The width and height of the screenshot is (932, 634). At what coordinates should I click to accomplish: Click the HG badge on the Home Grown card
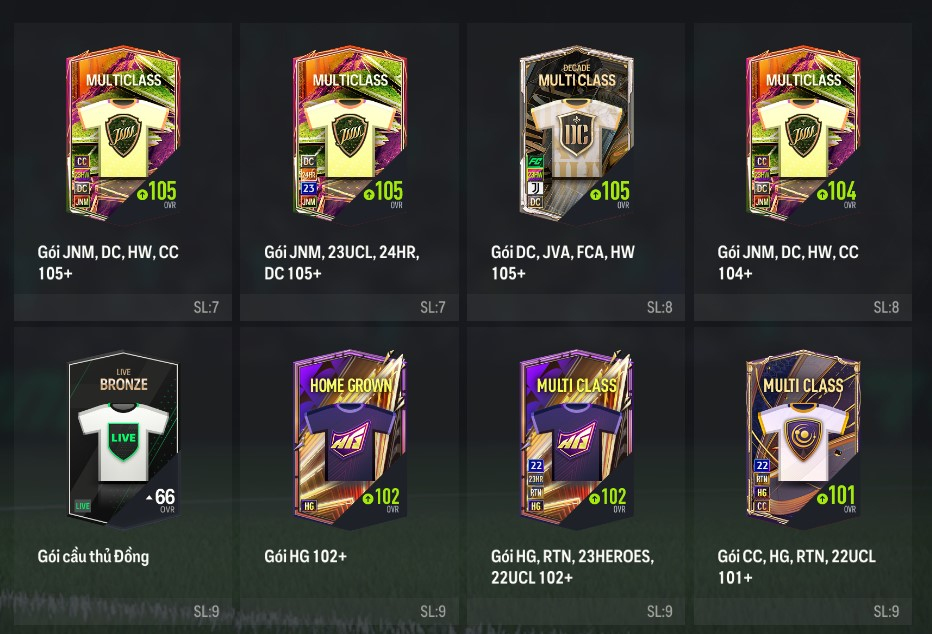coord(309,506)
